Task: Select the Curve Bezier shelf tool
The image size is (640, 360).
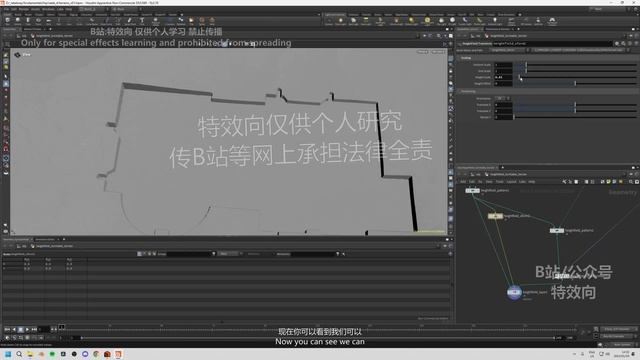Action: [x=92, y=20]
